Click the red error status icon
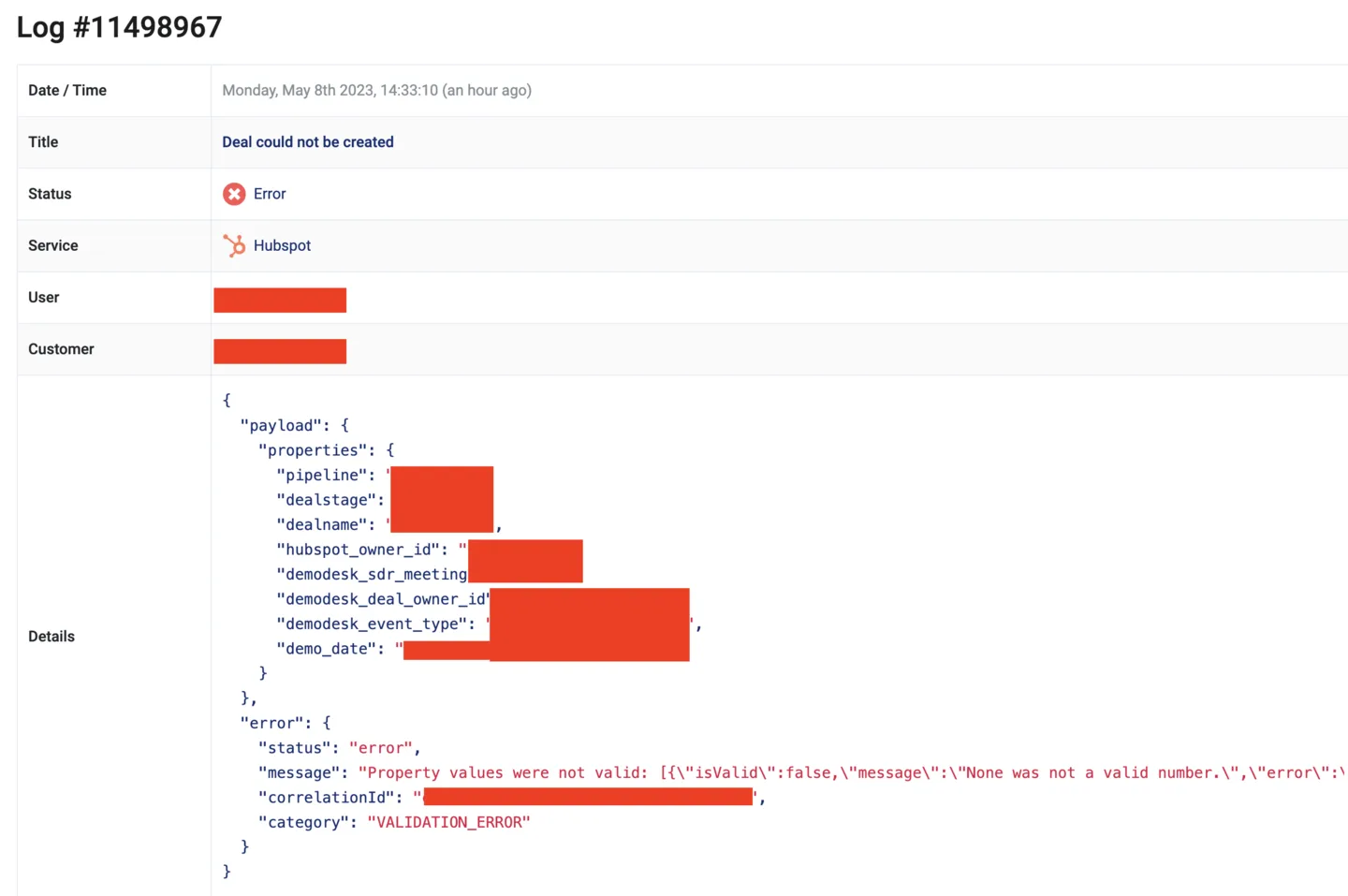Screen dimensions: 1348x896 pyautogui.click(x=234, y=194)
